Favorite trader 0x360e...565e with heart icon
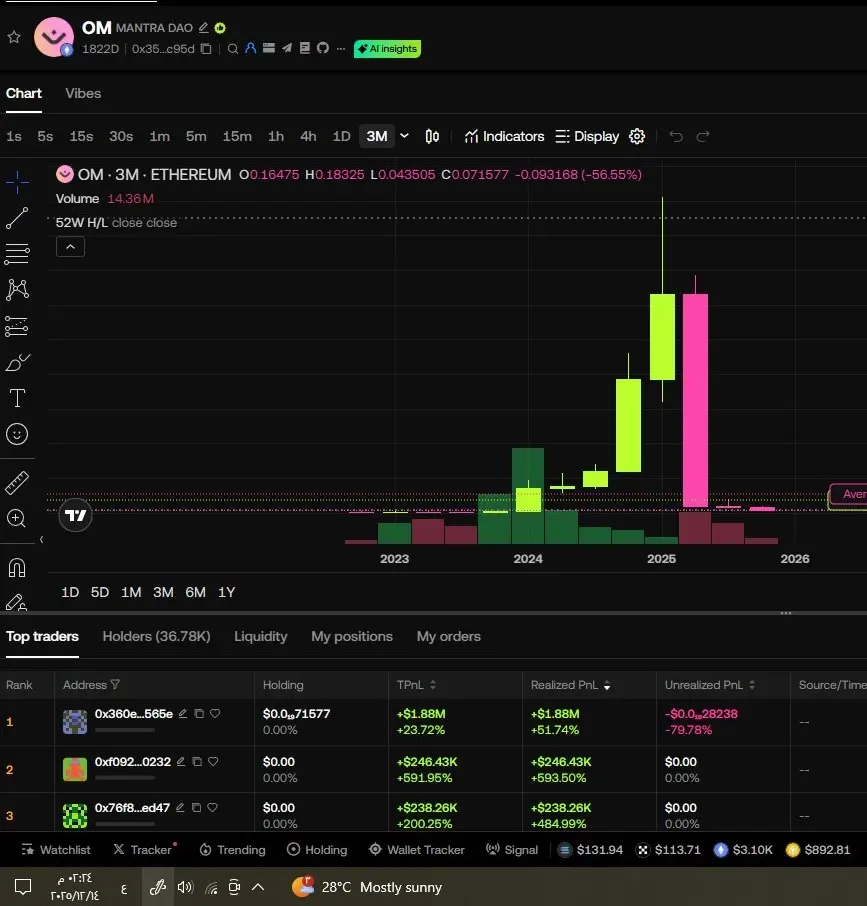Image resolution: width=867 pixels, height=906 pixels. point(215,714)
